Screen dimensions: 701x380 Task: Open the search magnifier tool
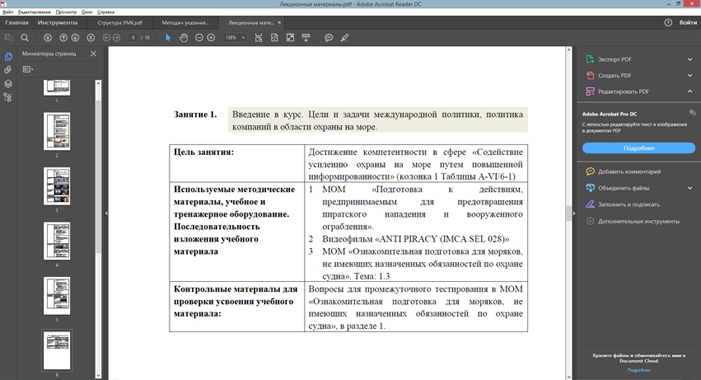25,38
